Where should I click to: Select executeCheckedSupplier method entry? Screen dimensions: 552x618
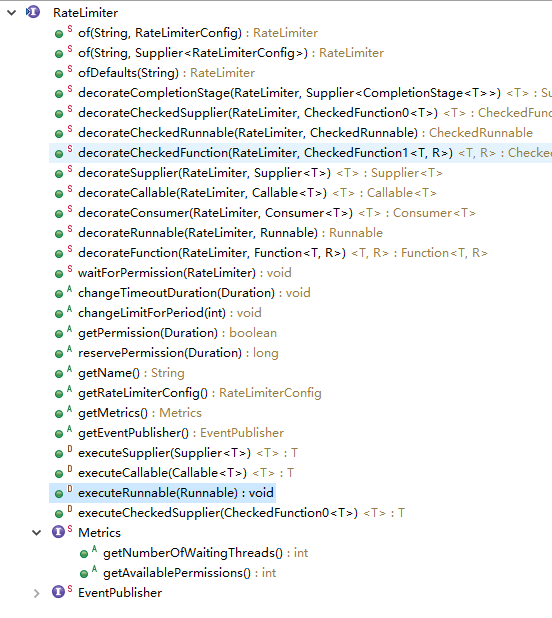pos(241,513)
